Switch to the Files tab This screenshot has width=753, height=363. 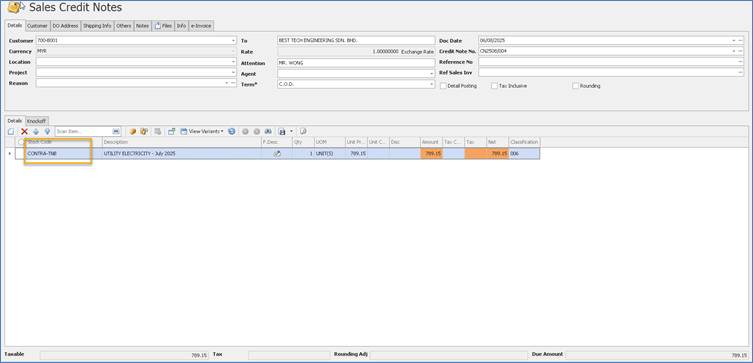coord(163,25)
